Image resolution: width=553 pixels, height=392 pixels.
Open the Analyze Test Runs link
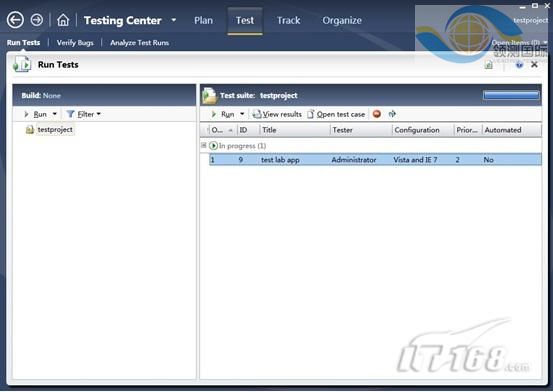(140, 43)
